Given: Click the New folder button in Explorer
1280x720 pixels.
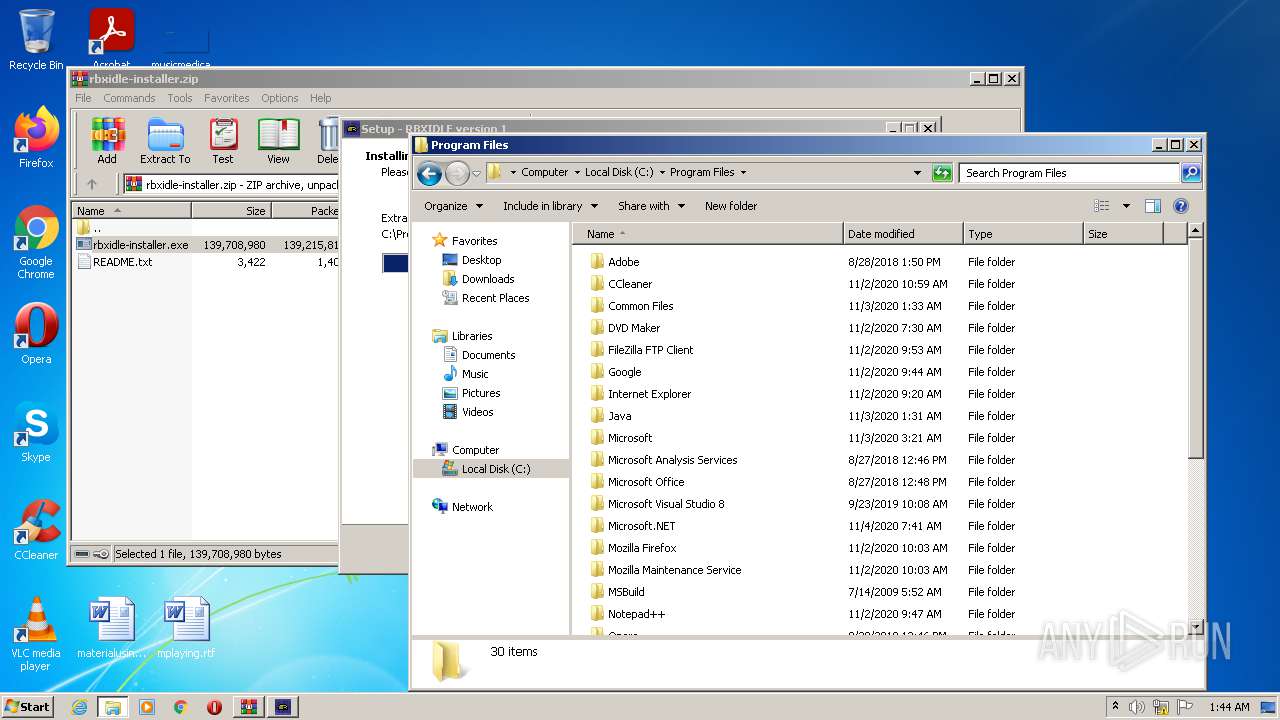Looking at the screenshot, I should 731,206.
